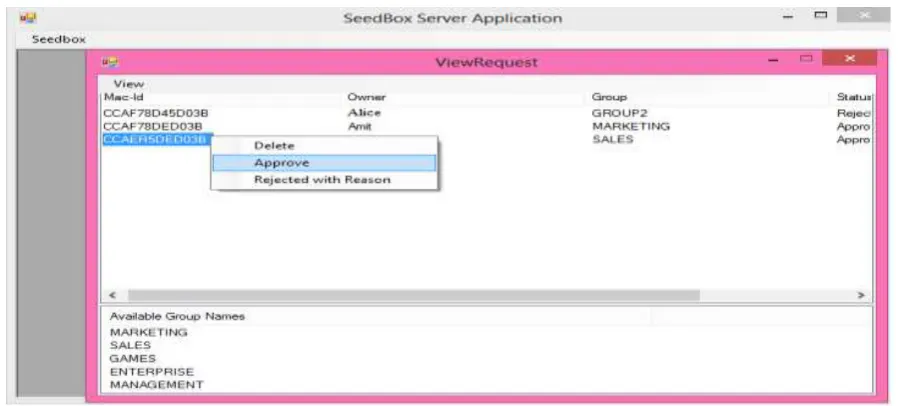
Task: Click the GROUP2 group cell
Action: (x=619, y=113)
